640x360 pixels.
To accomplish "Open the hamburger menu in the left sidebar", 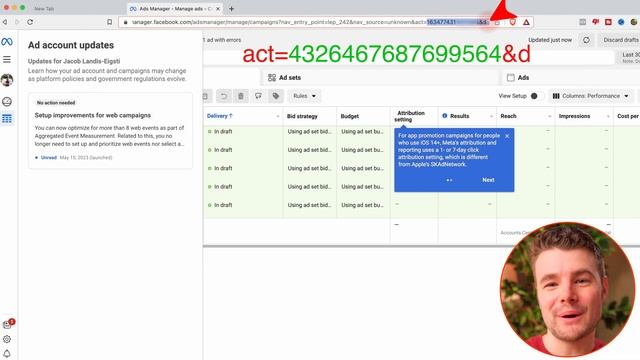I will click(7, 60).
